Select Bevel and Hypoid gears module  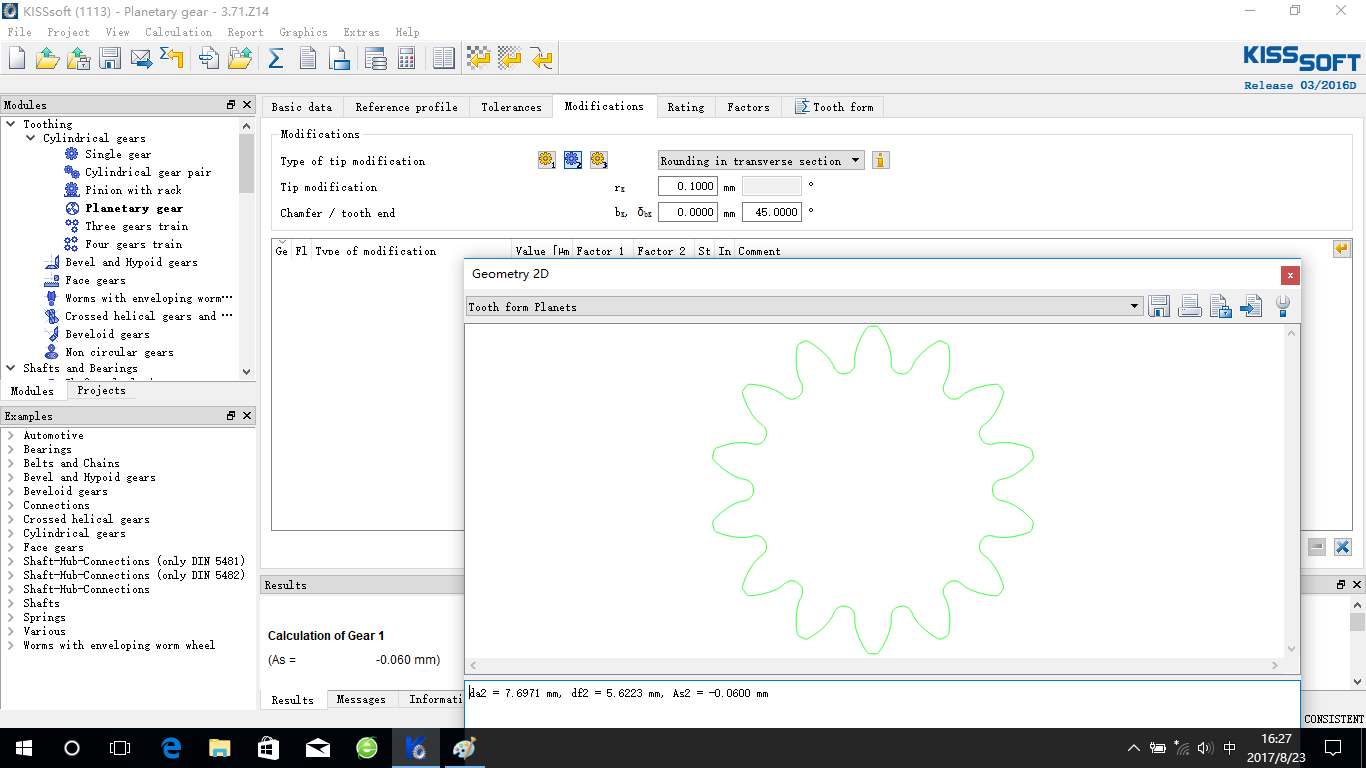(x=131, y=262)
